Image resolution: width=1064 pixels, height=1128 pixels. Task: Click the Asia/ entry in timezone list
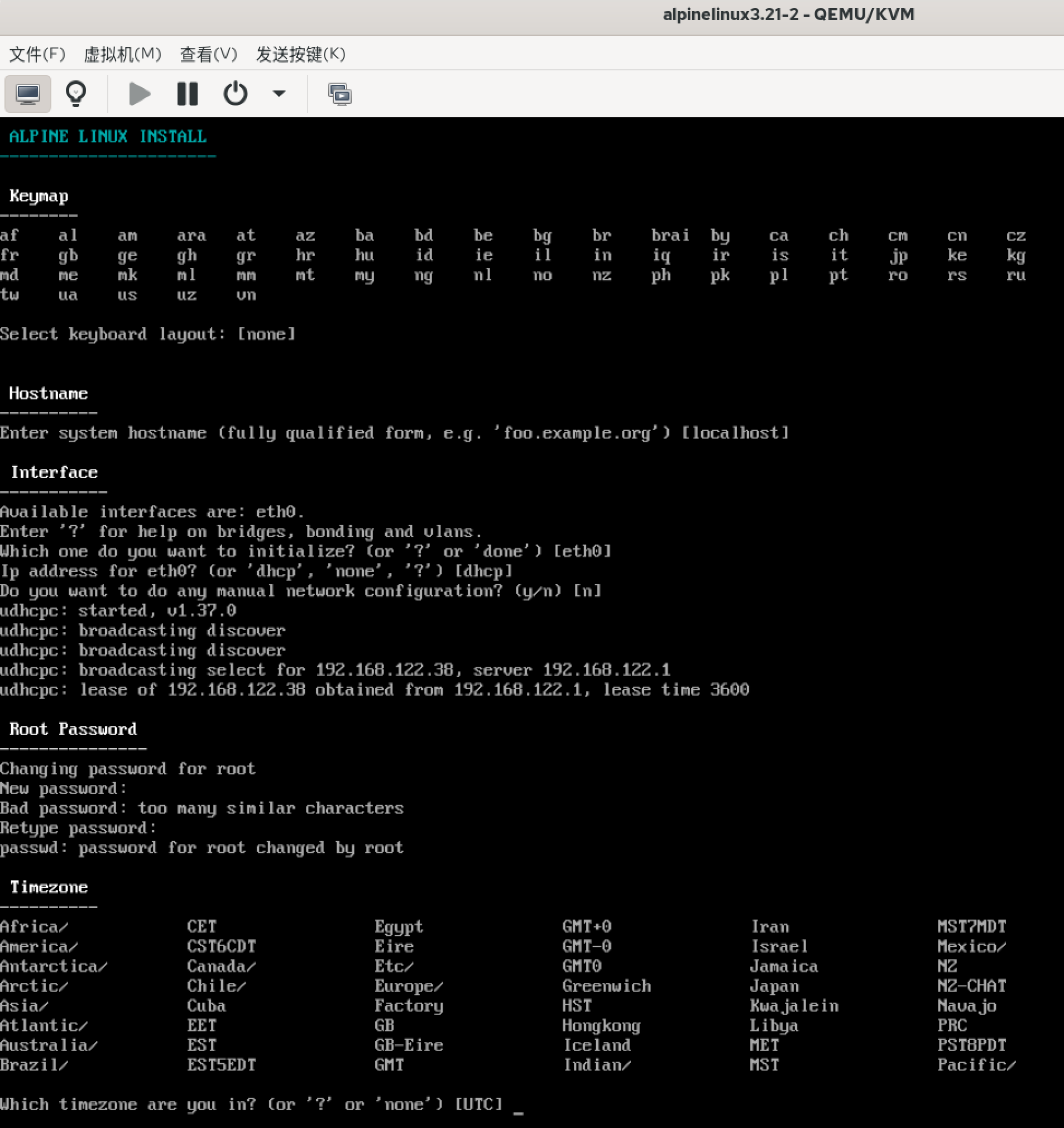pos(24,1006)
